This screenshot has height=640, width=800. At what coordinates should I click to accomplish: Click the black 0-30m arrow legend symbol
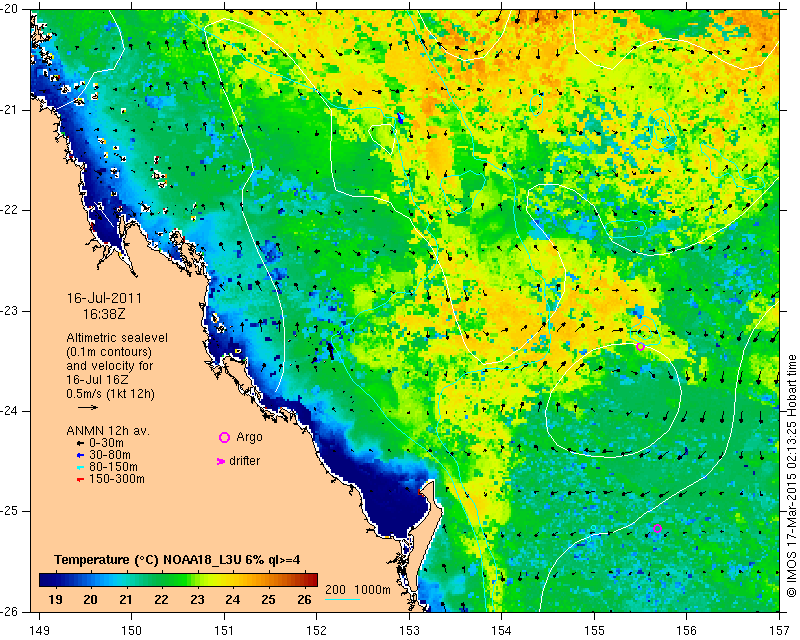pos(80,444)
